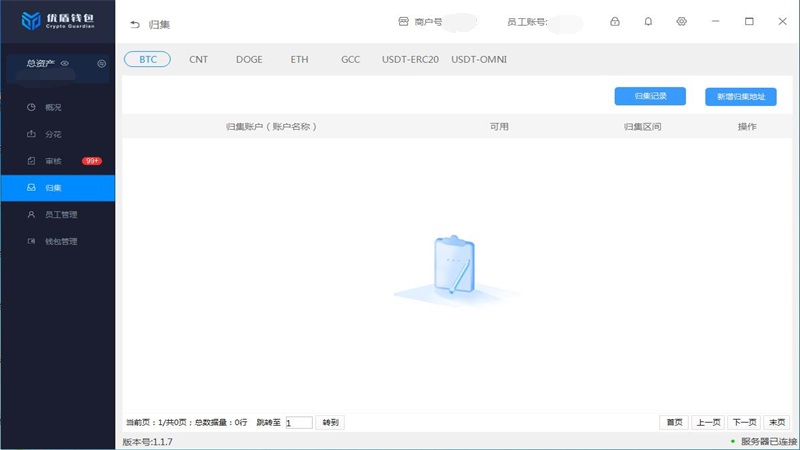This screenshot has height=450, width=800.
Task: Open settings with the gear icon
Action: (682, 22)
